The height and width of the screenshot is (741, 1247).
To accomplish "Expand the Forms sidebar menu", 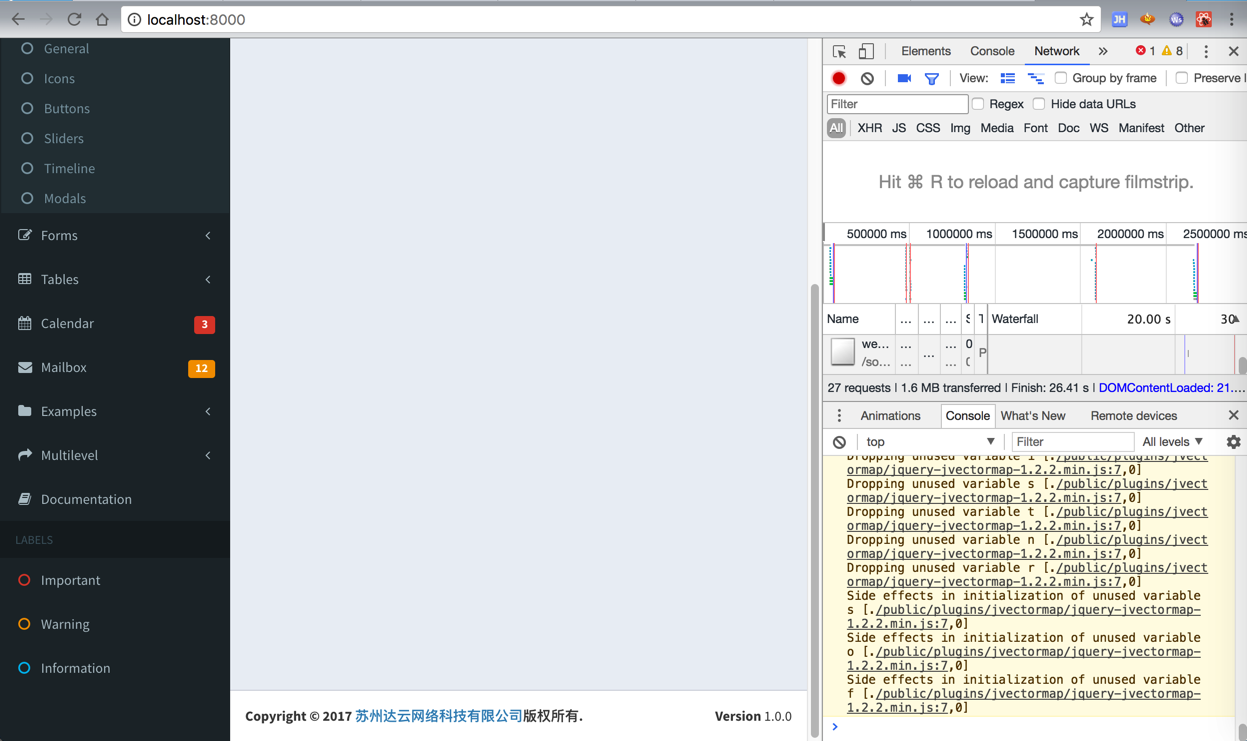I will 115,235.
